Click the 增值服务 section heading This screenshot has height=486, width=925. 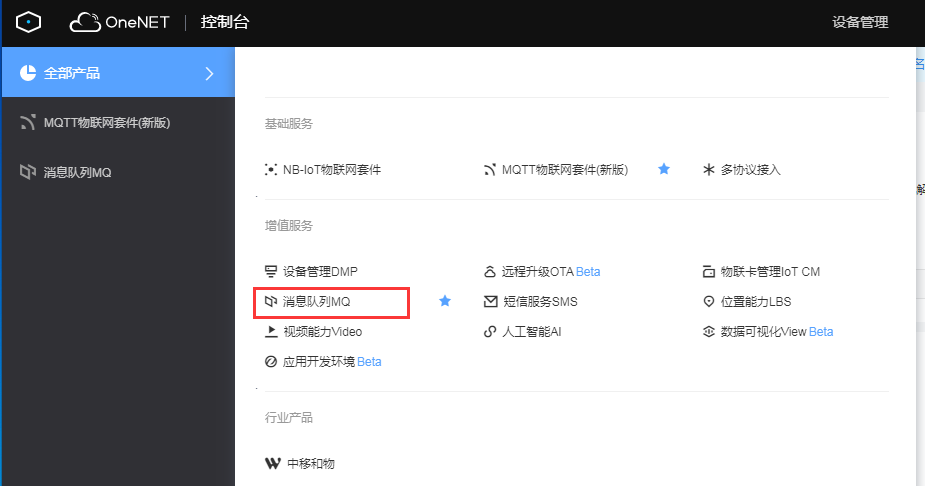288,225
